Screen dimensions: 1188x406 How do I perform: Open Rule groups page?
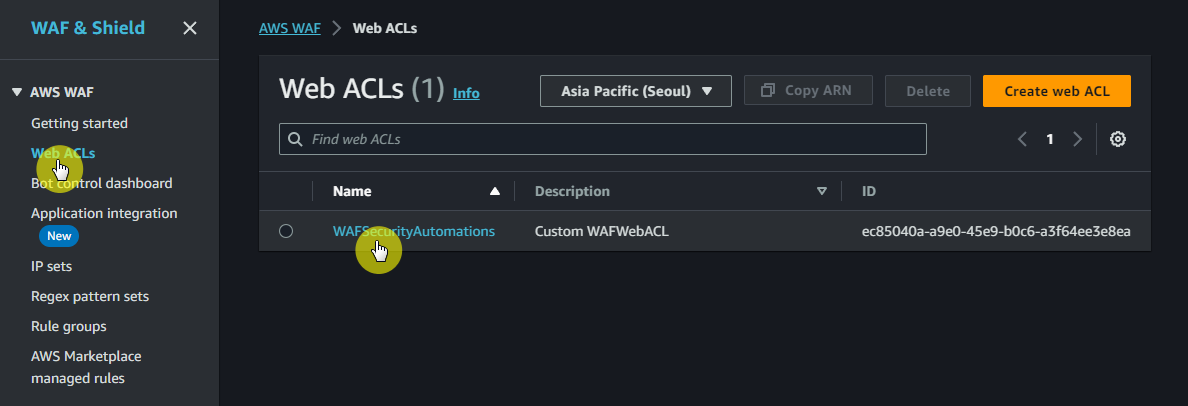(69, 326)
